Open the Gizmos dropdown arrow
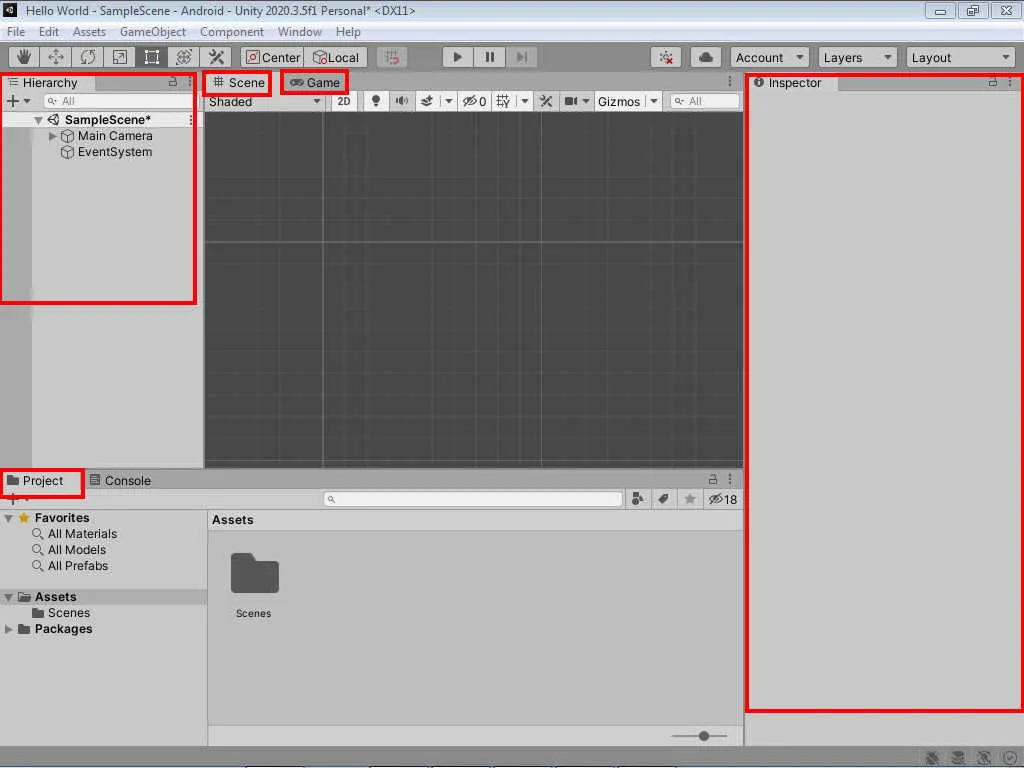Screen dimensions: 1024x768 click(654, 101)
